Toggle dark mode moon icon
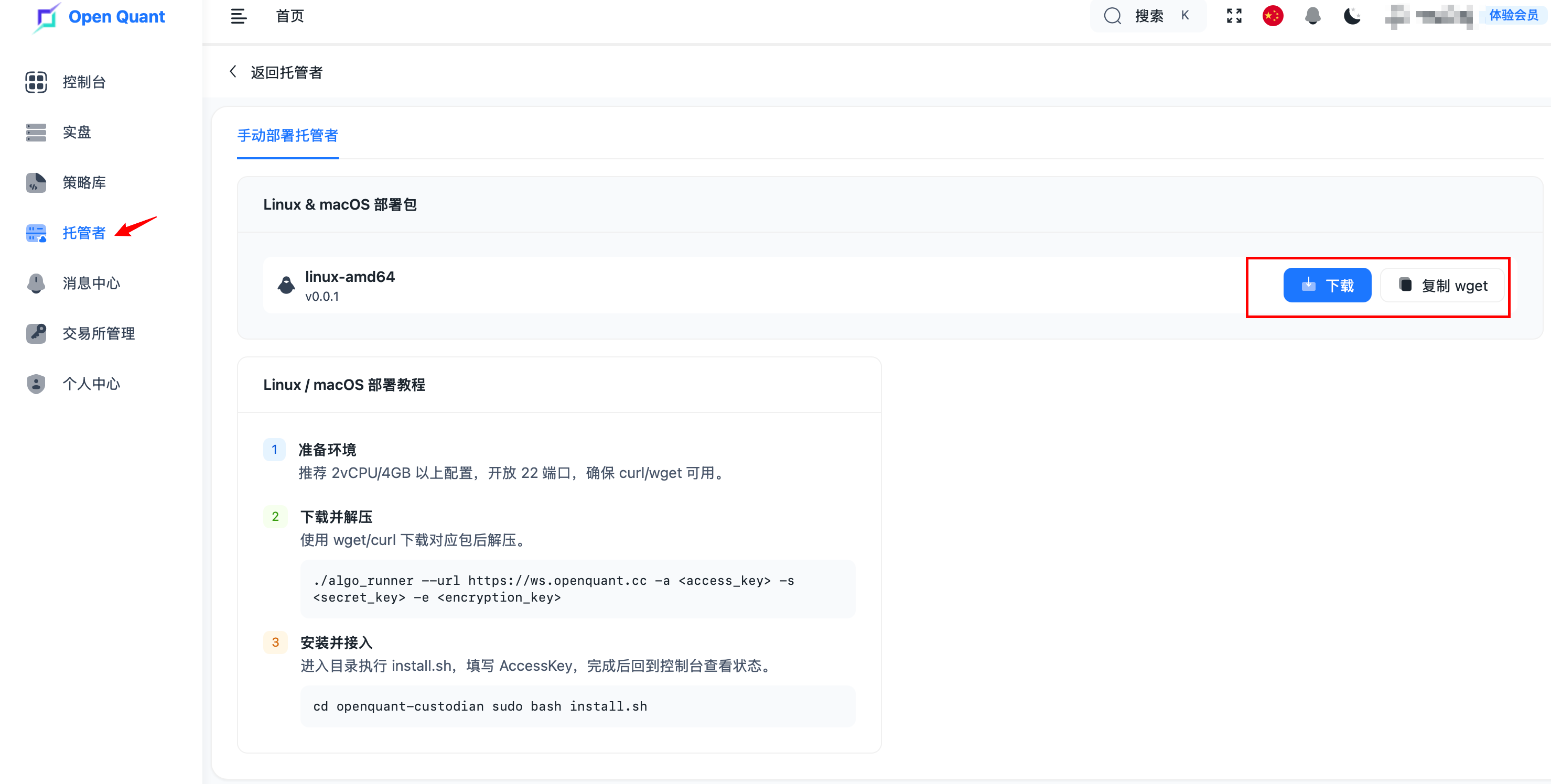This screenshot has width=1551, height=784. pyautogui.click(x=1352, y=16)
